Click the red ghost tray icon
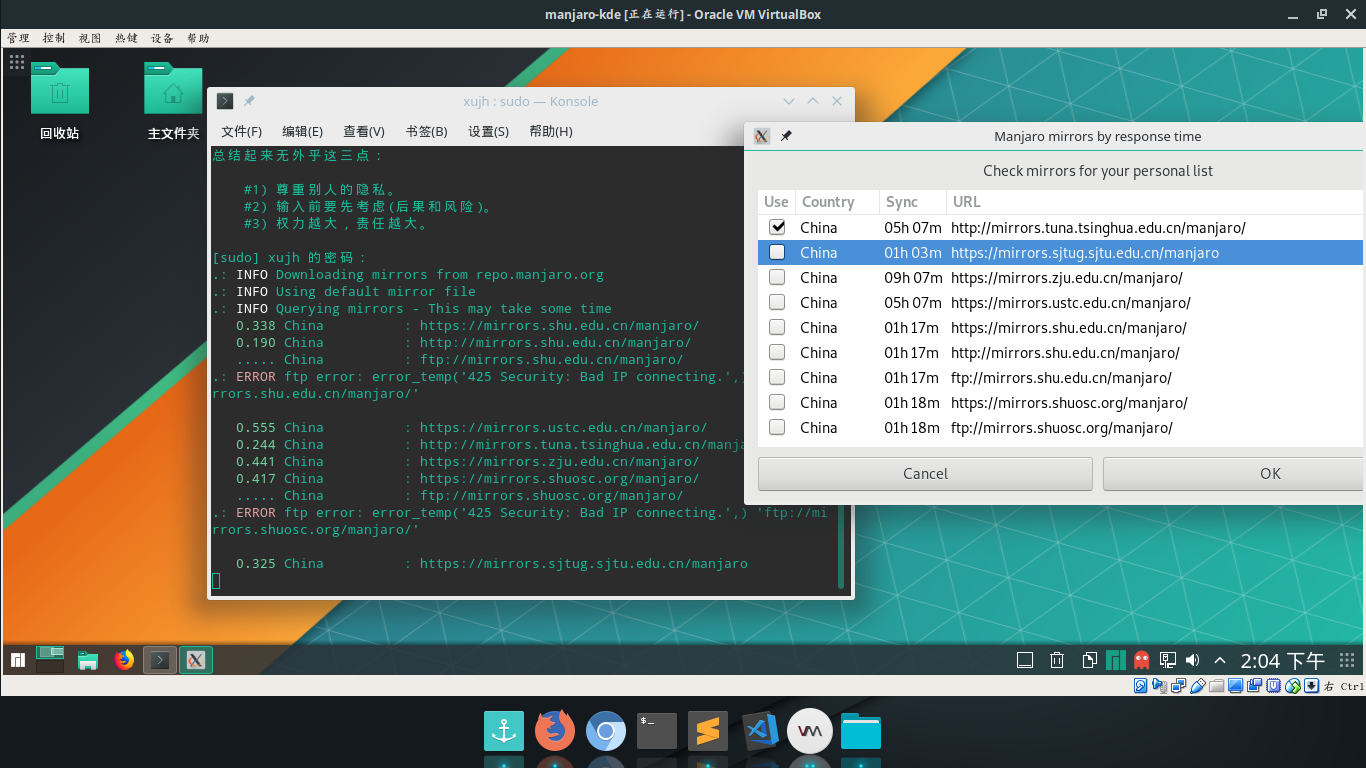The width and height of the screenshot is (1366, 768). [x=1142, y=660]
